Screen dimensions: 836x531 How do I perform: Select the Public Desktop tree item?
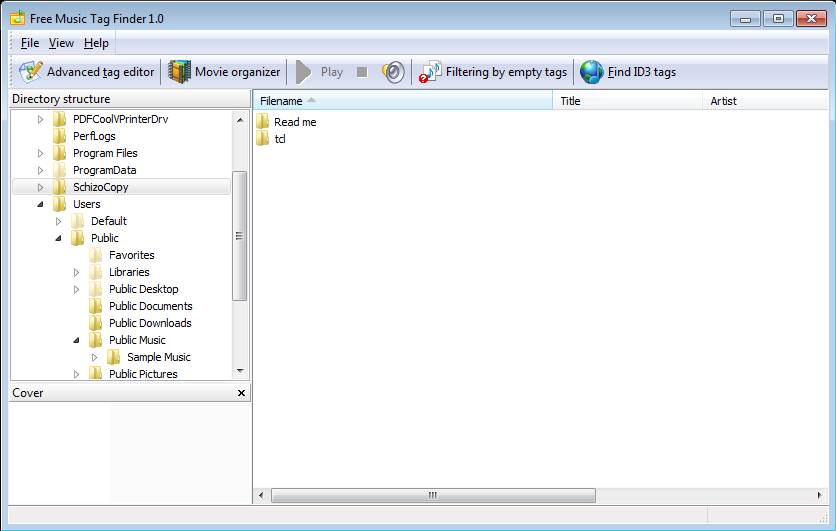tap(143, 289)
